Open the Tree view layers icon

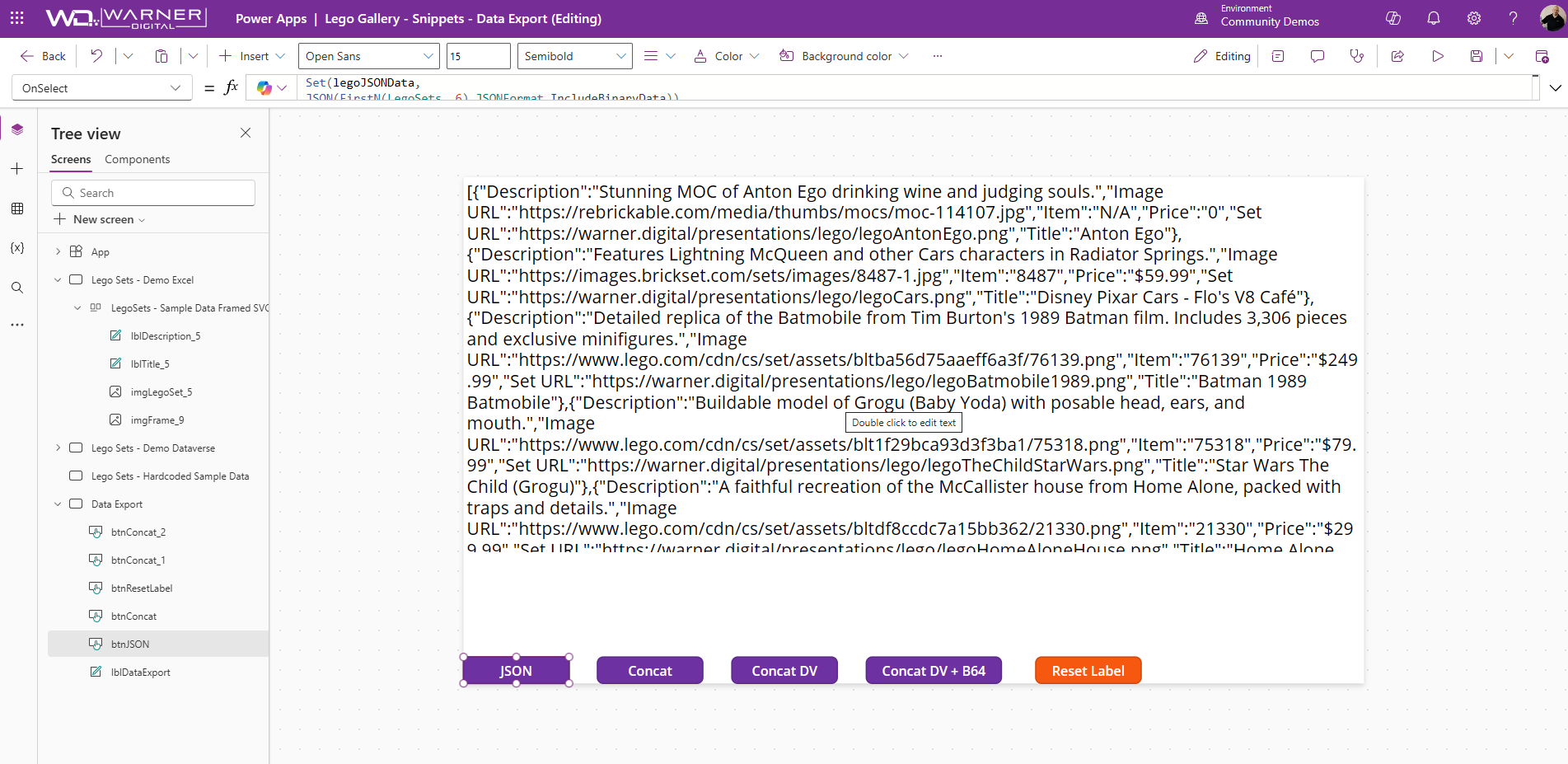(x=17, y=129)
